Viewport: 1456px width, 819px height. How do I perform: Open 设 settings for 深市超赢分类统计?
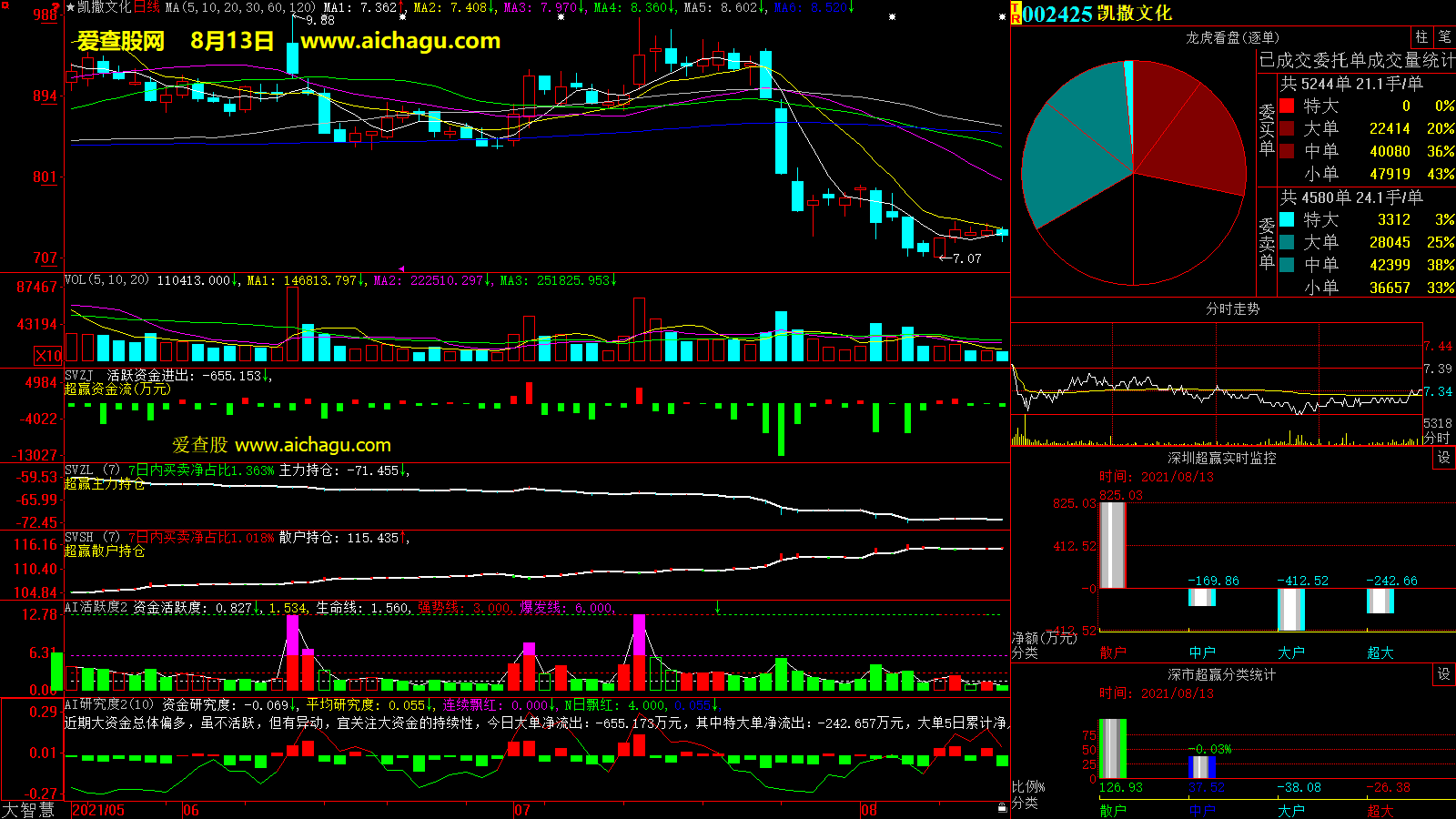1444,674
